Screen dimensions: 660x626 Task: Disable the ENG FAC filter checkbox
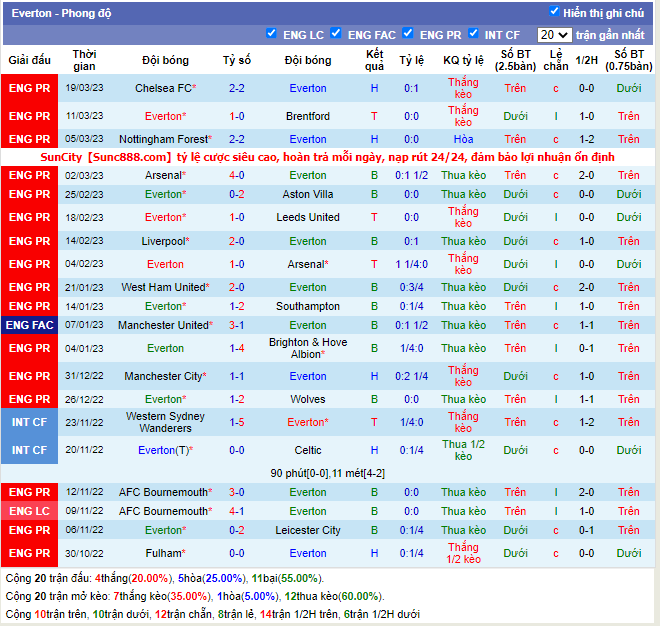[336, 34]
